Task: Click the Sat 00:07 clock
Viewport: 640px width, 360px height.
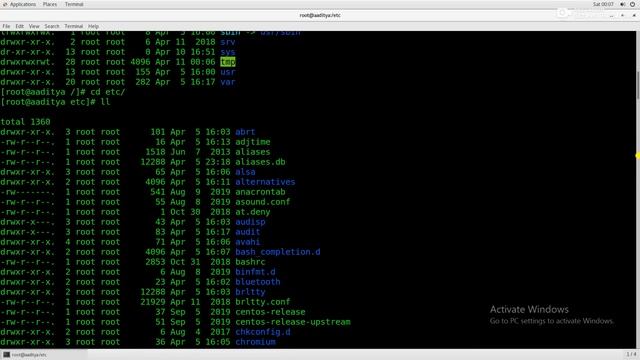Action: [x=603, y=4]
